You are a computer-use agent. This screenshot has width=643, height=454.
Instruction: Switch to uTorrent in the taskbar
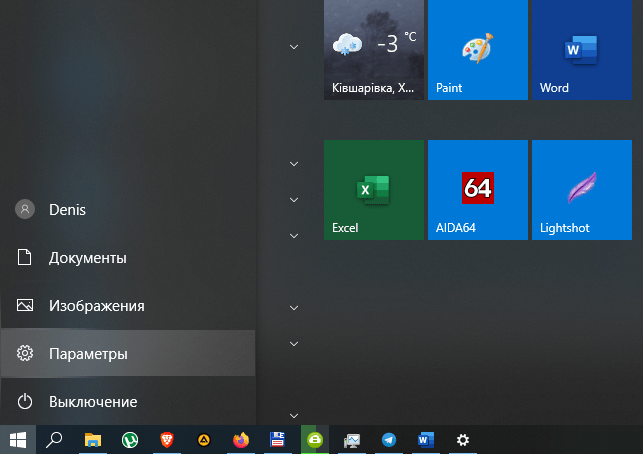130,440
